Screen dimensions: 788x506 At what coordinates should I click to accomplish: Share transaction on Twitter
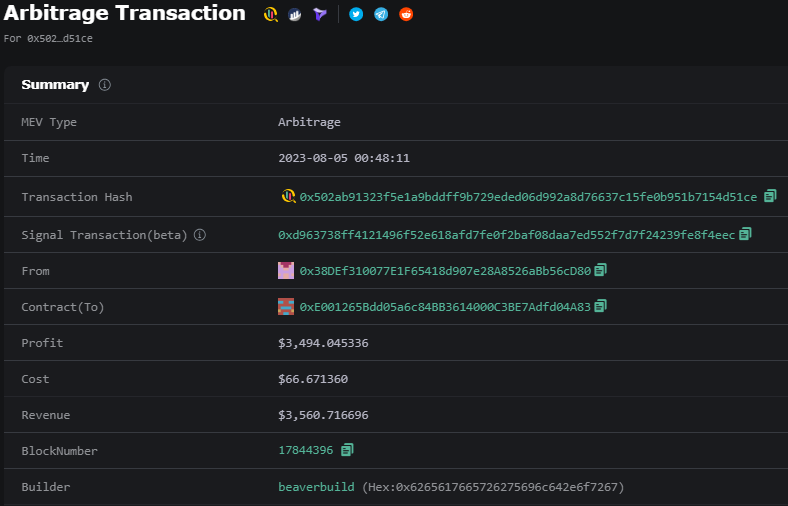356,14
